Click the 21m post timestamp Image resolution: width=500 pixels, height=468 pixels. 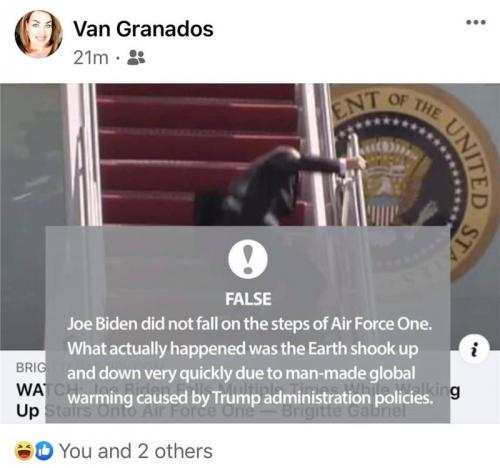click(91, 58)
